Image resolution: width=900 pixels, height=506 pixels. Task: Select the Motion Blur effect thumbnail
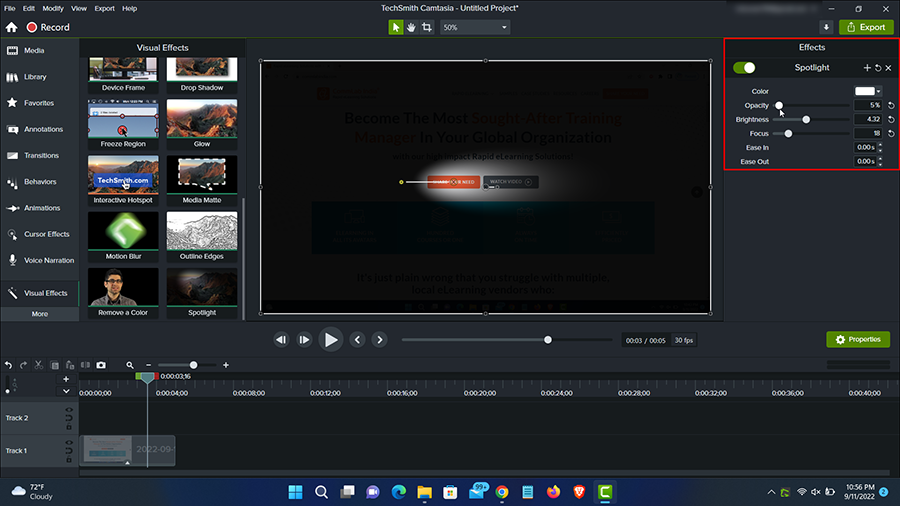tap(123, 236)
